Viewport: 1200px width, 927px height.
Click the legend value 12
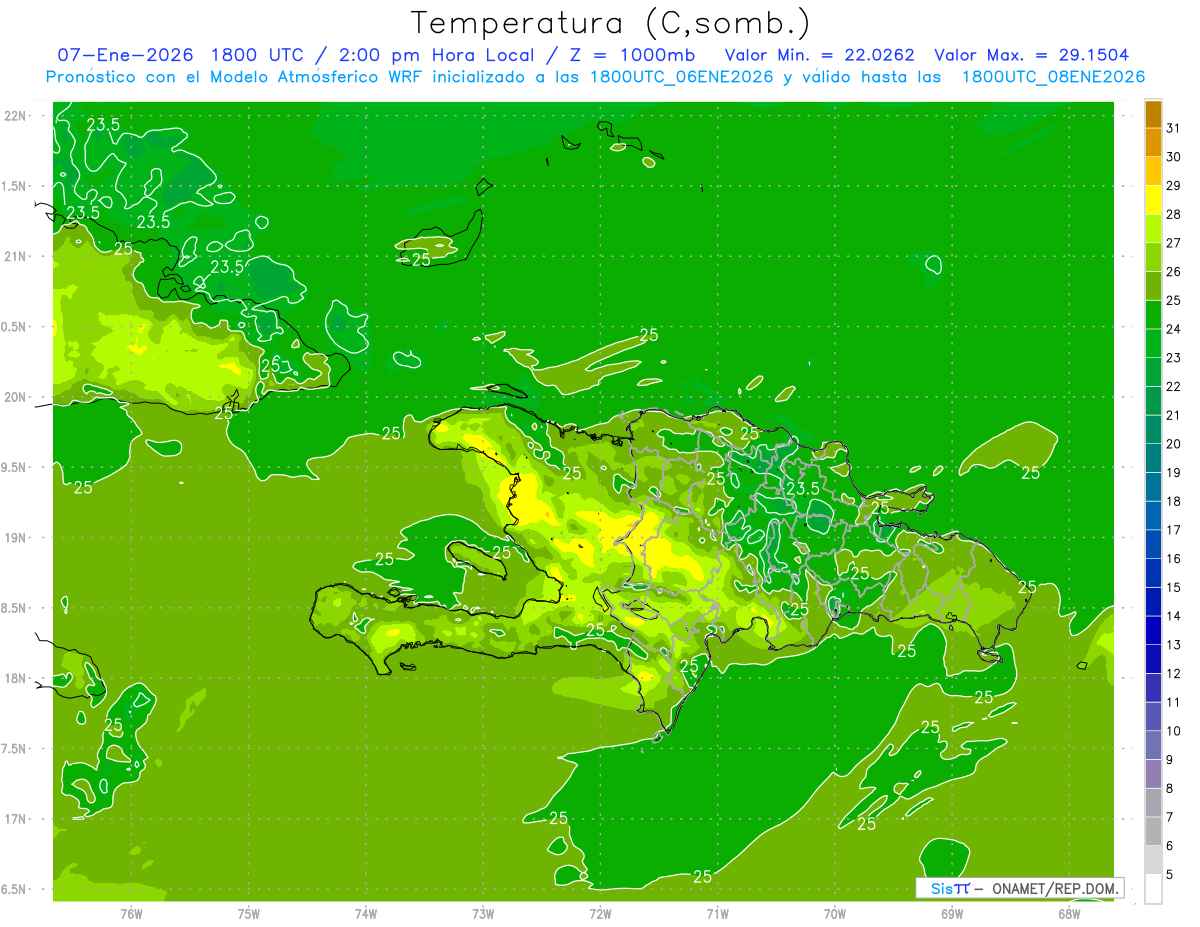pyautogui.click(x=1174, y=674)
